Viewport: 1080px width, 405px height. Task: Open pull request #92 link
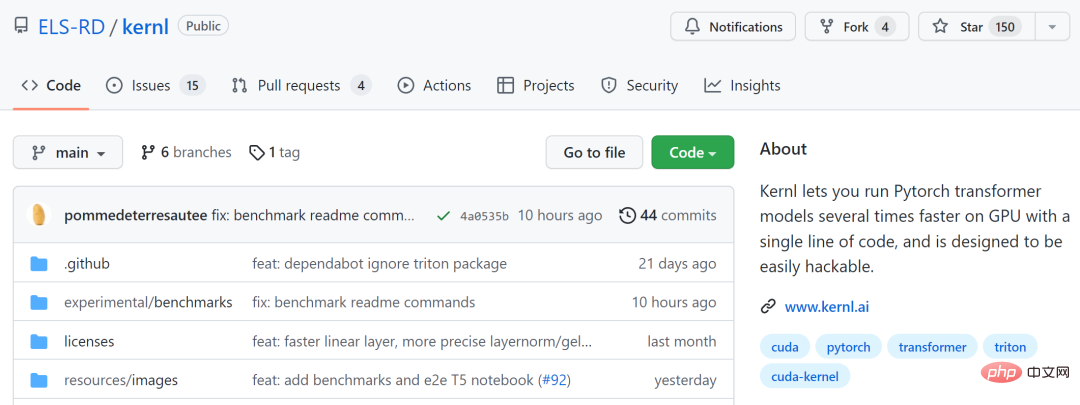click(554, 380)
